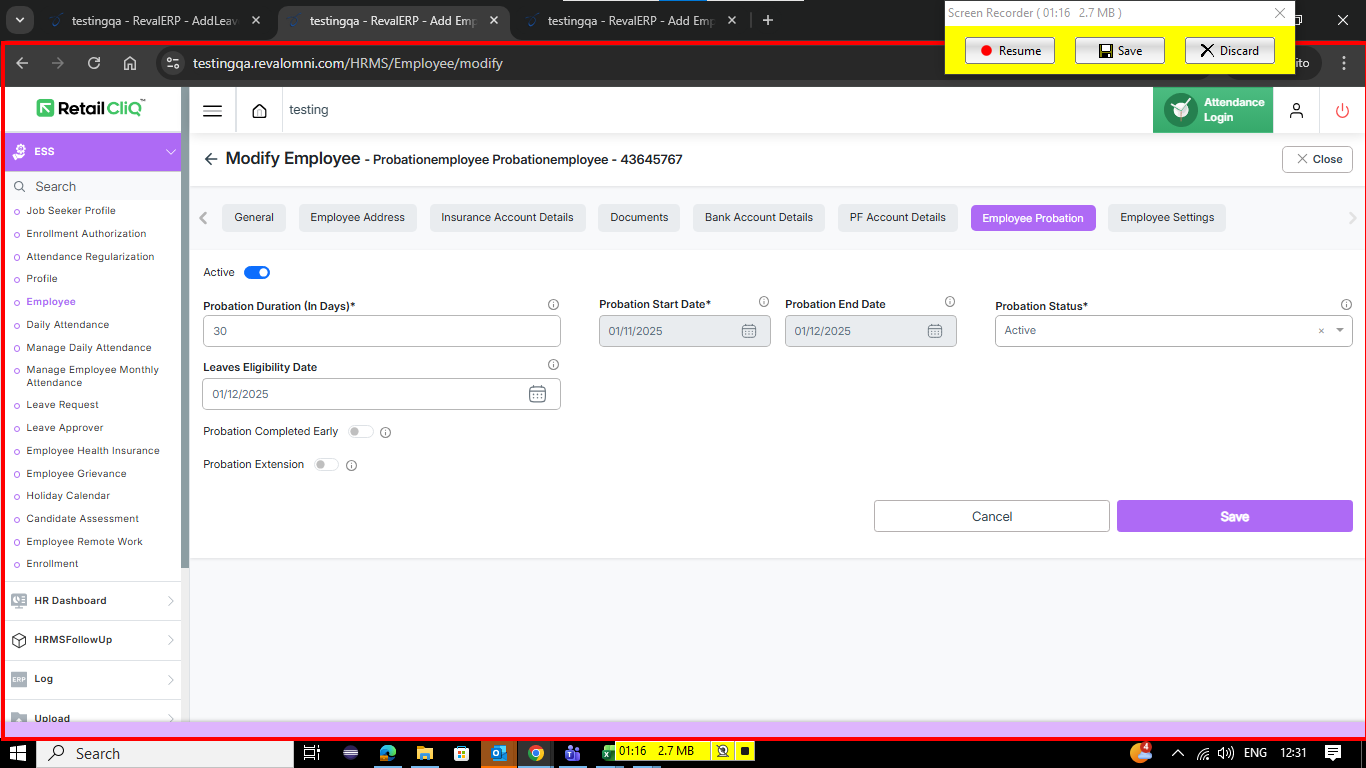Click info icon beside Probation Extension

351,465
